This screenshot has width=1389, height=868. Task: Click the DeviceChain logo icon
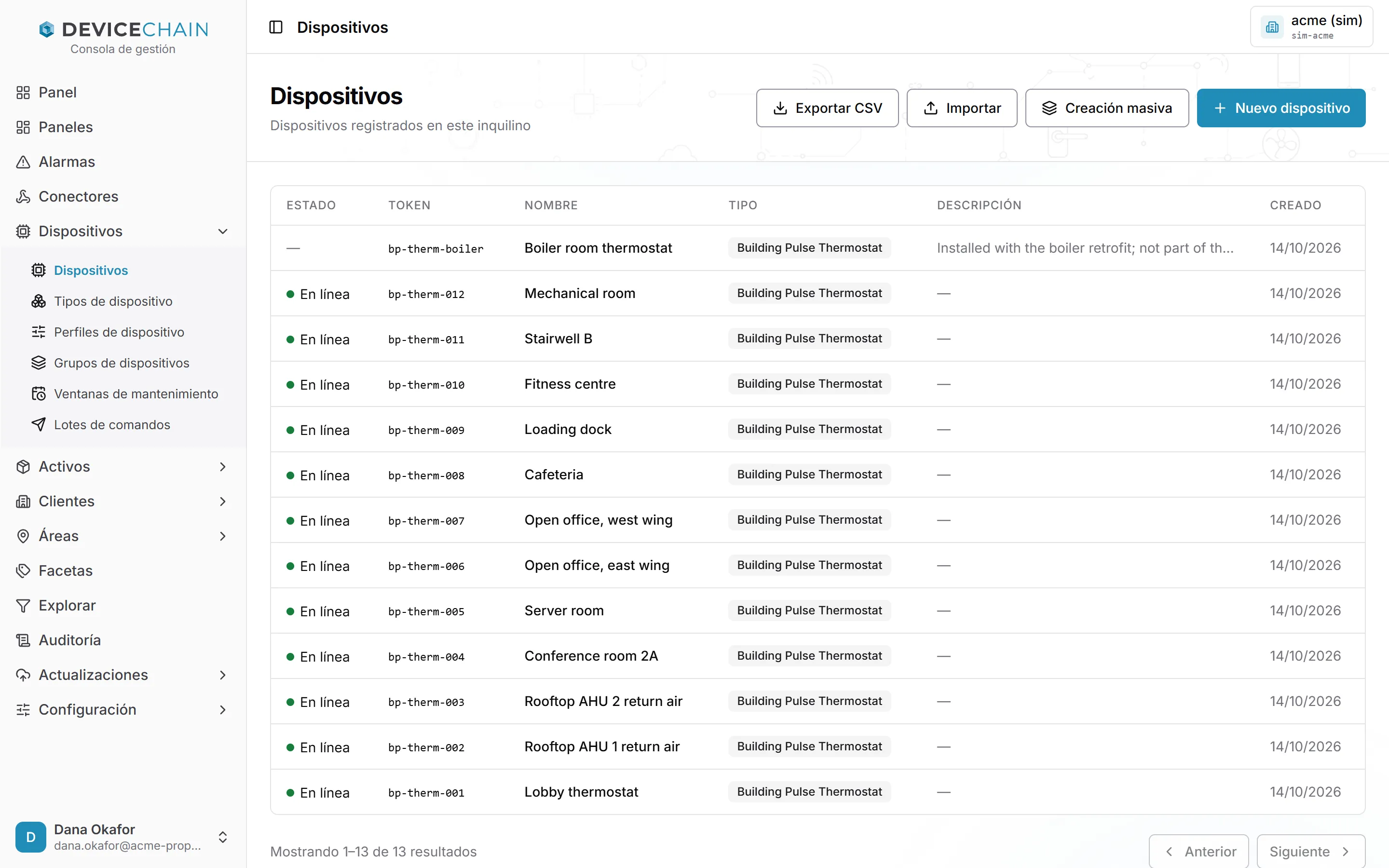[x=46, y=29]
